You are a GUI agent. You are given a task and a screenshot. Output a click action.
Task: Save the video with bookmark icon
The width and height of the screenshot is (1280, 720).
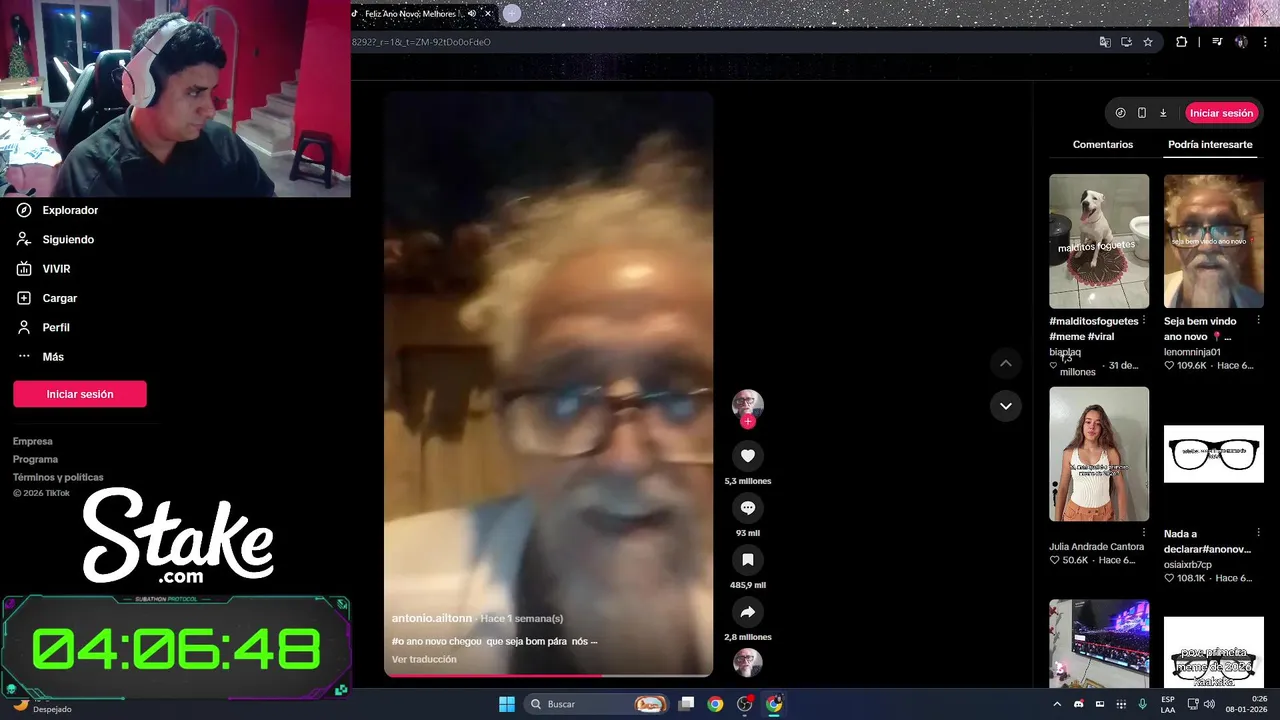(x=747, y=560)
